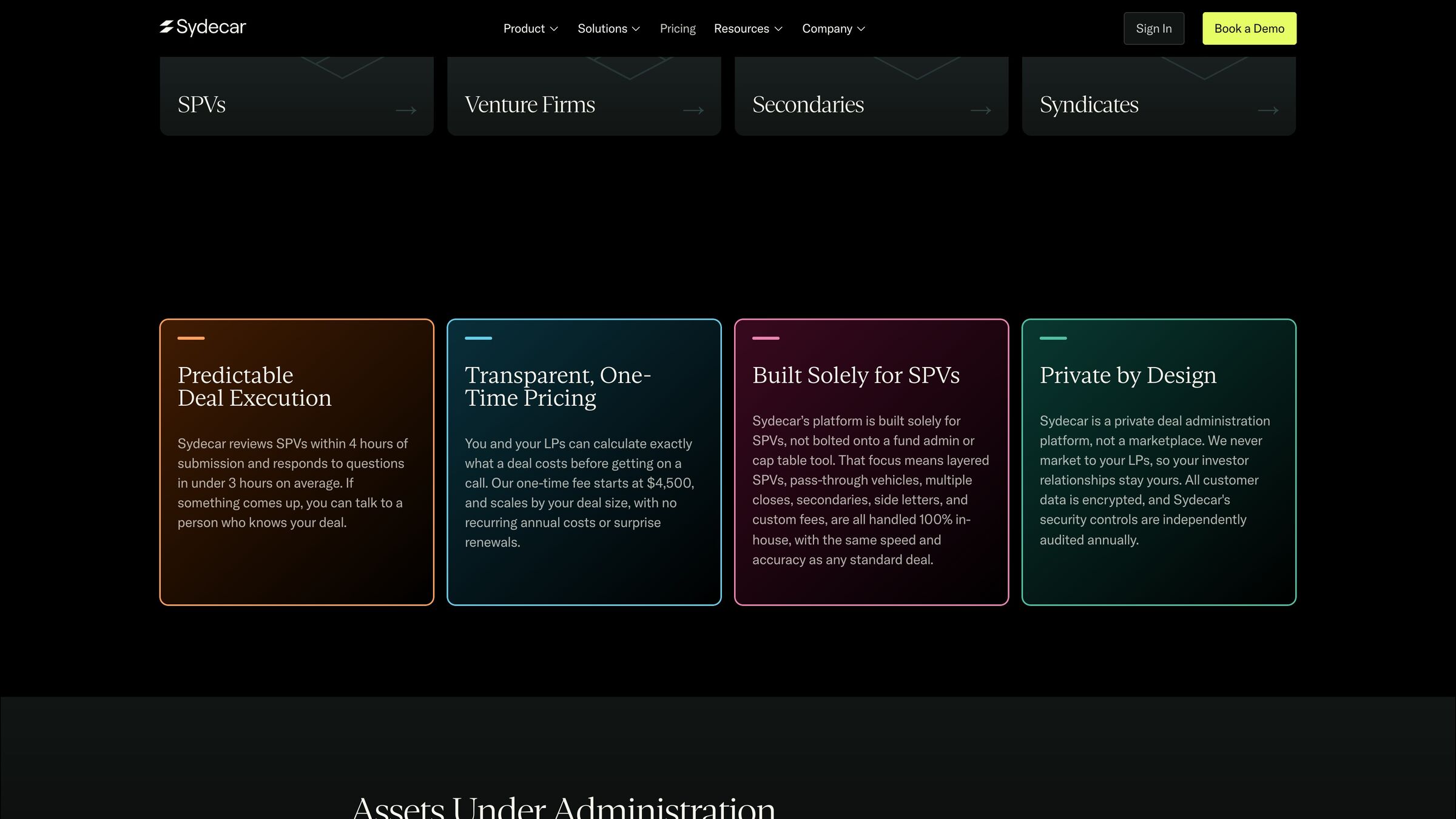Open the Secondaries solution card
The width and height of the screenshot is (1456, 819).
point(871,96)
